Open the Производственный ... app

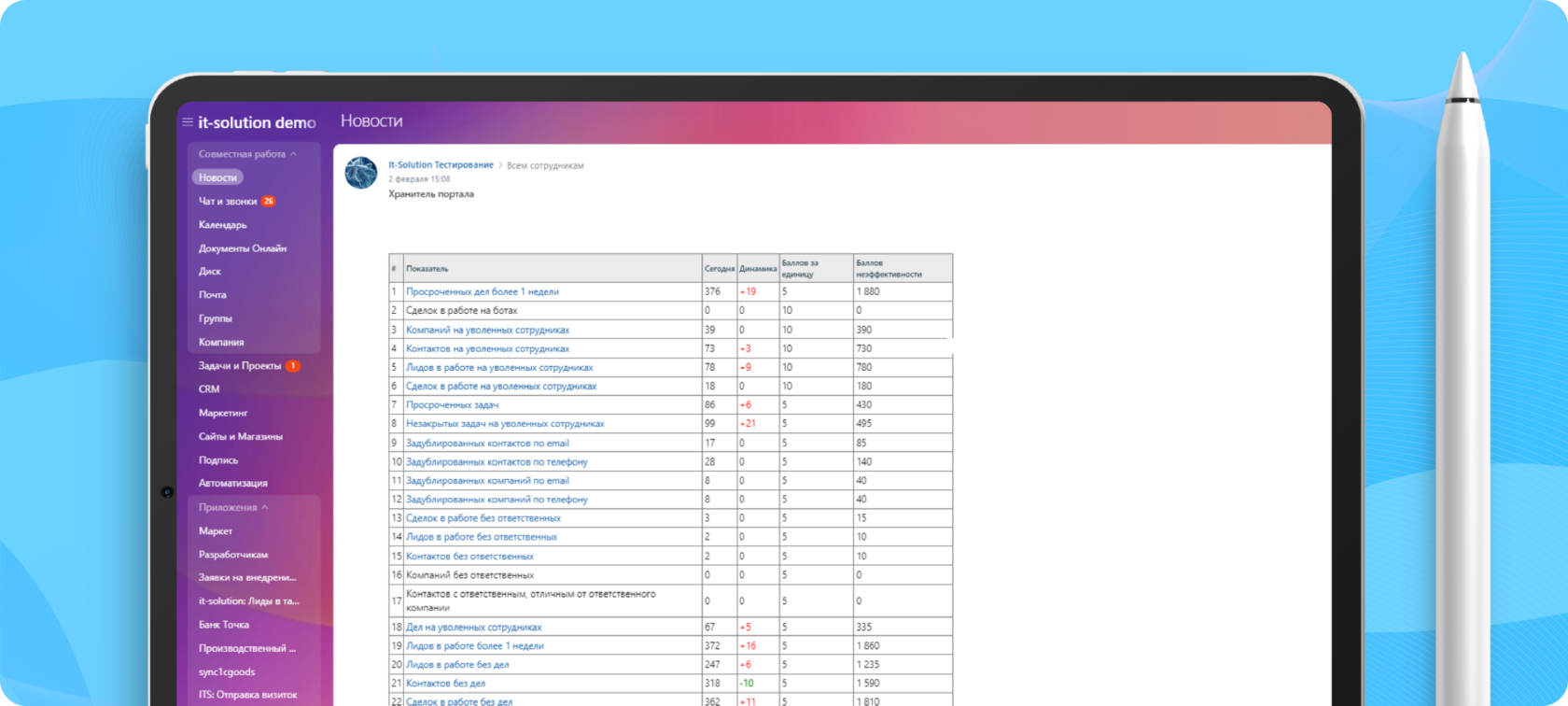tap(247, 649)
